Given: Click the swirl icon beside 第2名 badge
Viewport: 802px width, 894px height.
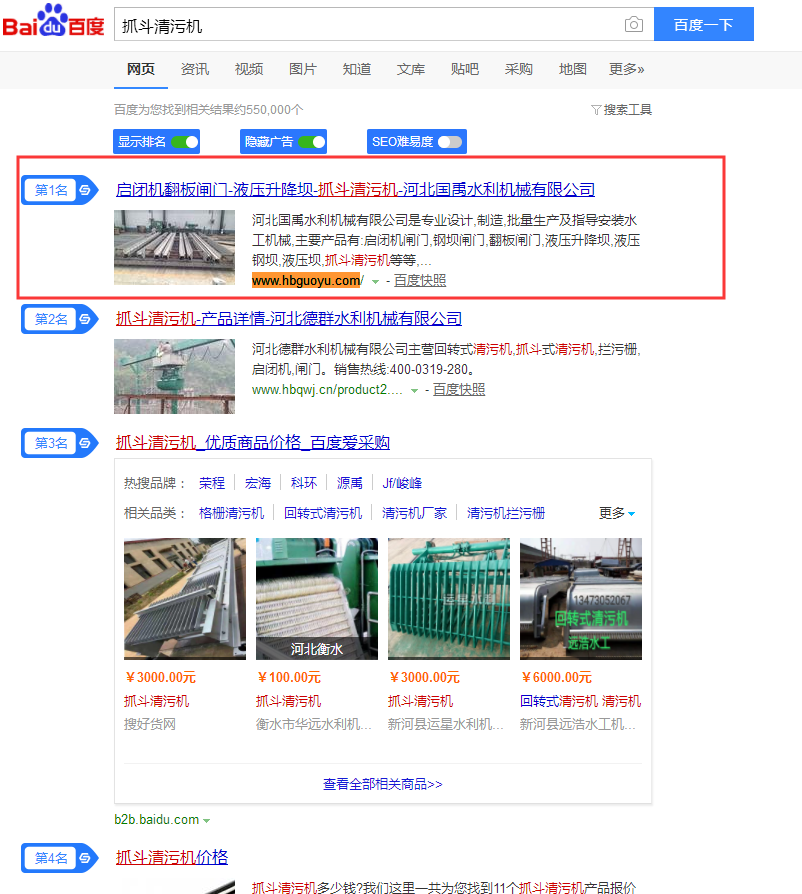Looking at the screenshot, I should pyautogui.click(x=85, y=319).
